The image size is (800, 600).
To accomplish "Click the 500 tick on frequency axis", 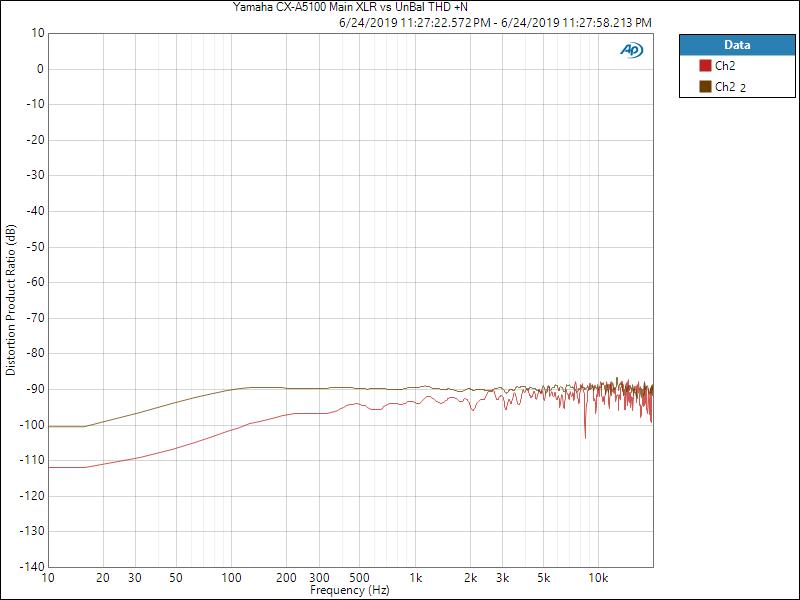I will pos(359,578).
